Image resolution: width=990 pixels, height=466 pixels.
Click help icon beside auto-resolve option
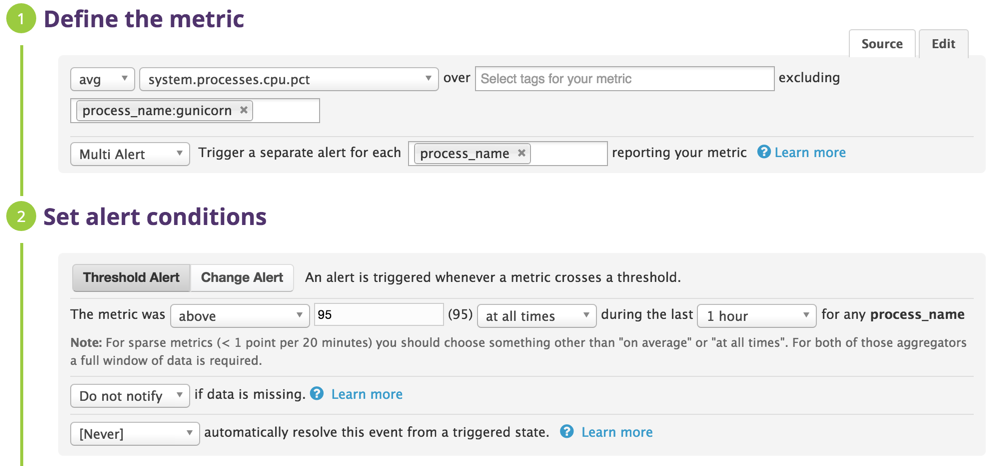click(x=567, y=432)
